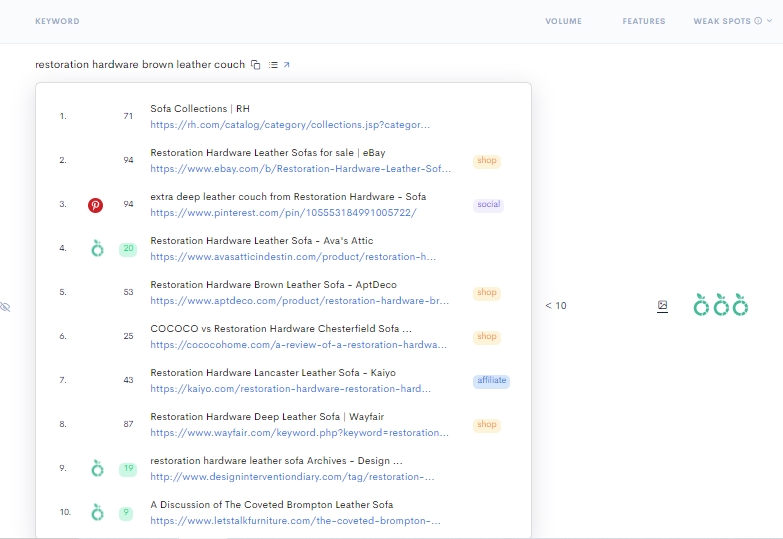Copy the keyword with the copy icon
Image resolution: width=783 pixels, height=539 pixels.
pos(256,65)
